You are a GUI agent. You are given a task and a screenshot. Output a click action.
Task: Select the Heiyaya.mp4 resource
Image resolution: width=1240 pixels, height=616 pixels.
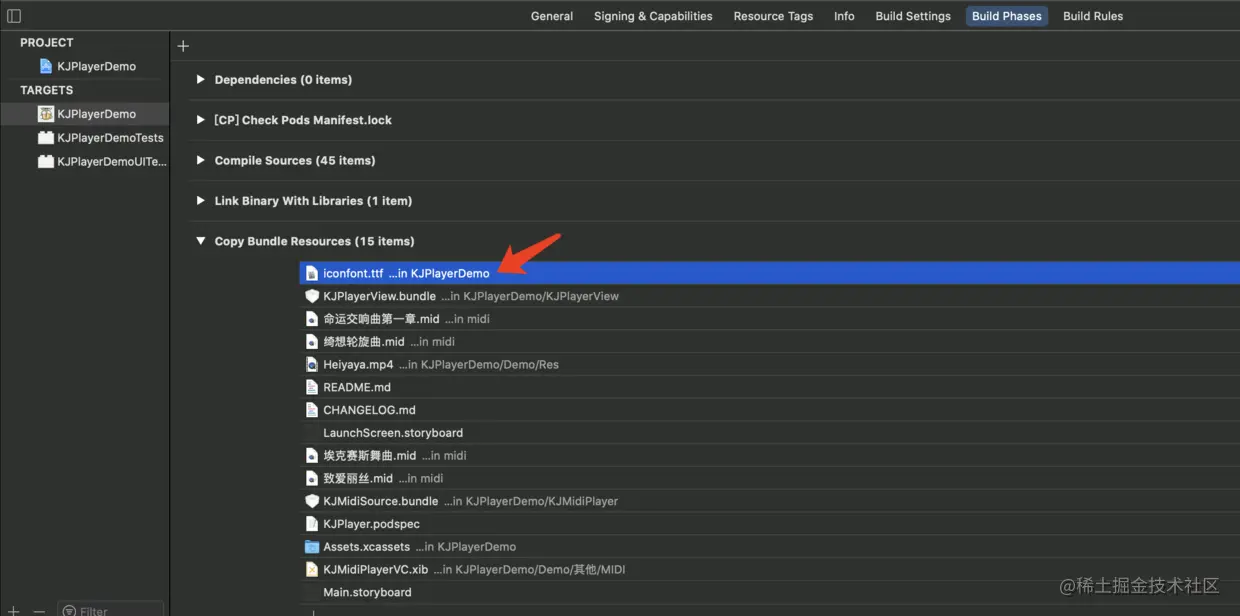769,365
